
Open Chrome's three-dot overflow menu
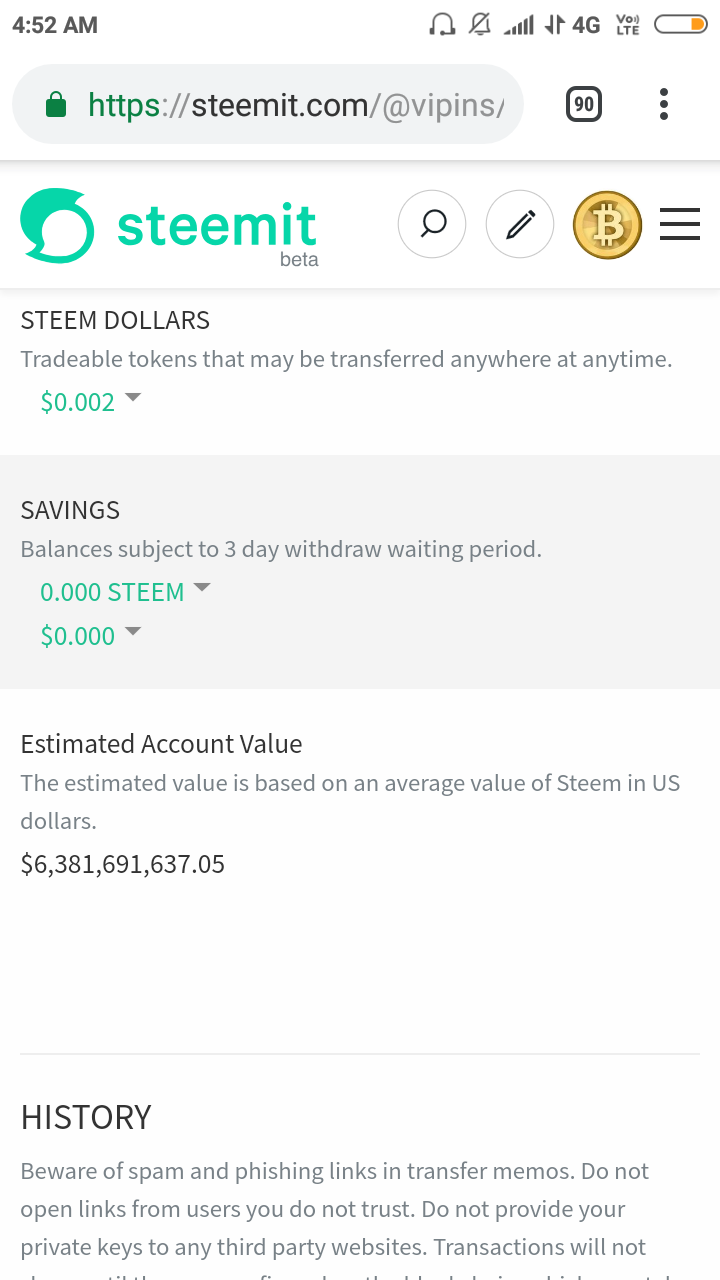click(x=664, y=104)
